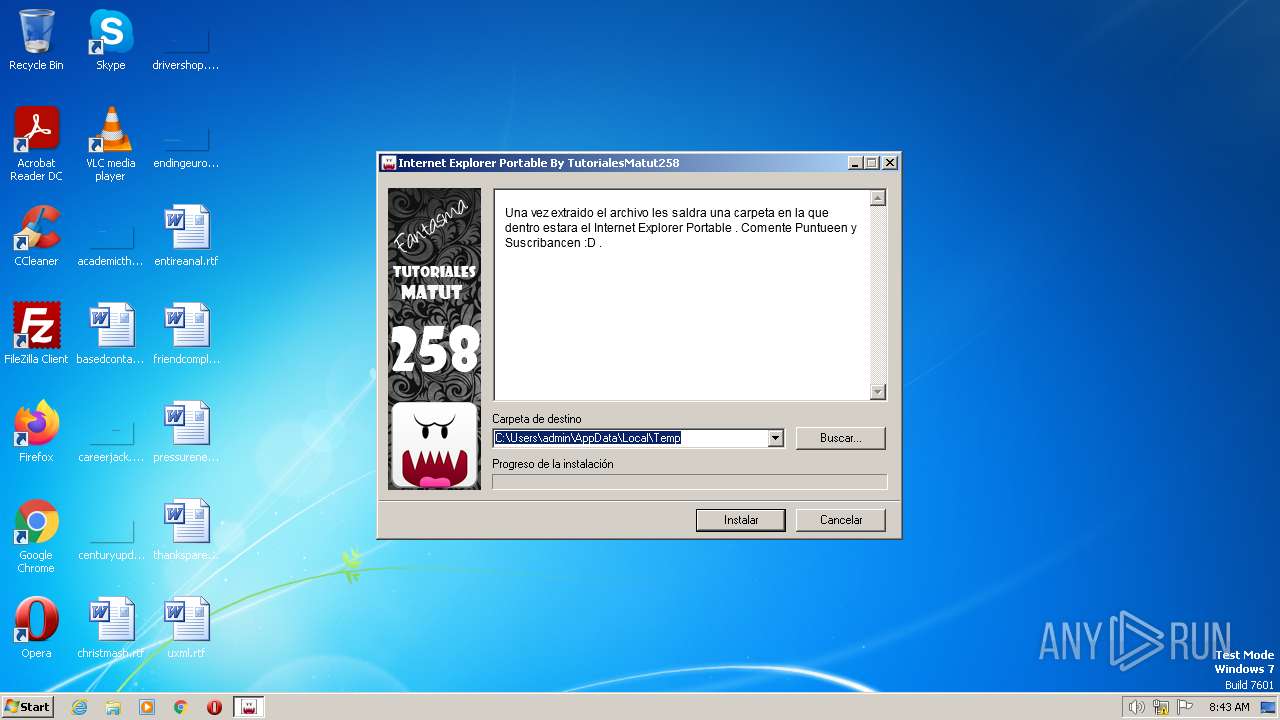Click the installer title bar icon

[389, 163]
